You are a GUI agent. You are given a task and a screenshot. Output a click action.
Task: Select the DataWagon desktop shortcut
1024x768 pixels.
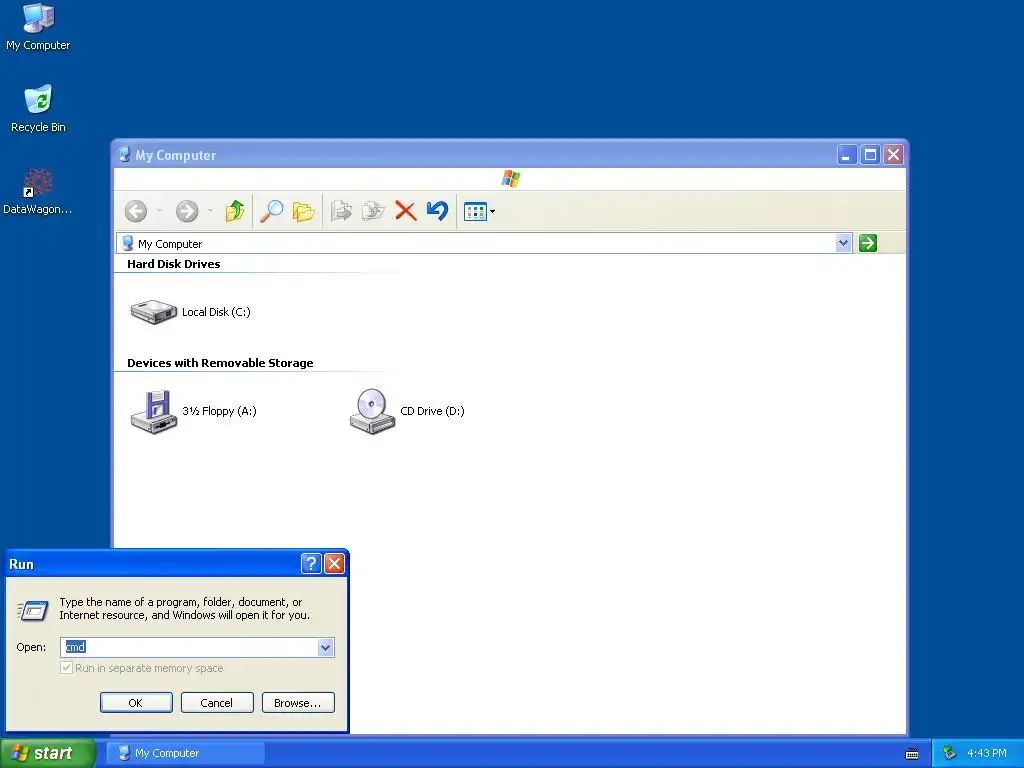coord(37,191)
